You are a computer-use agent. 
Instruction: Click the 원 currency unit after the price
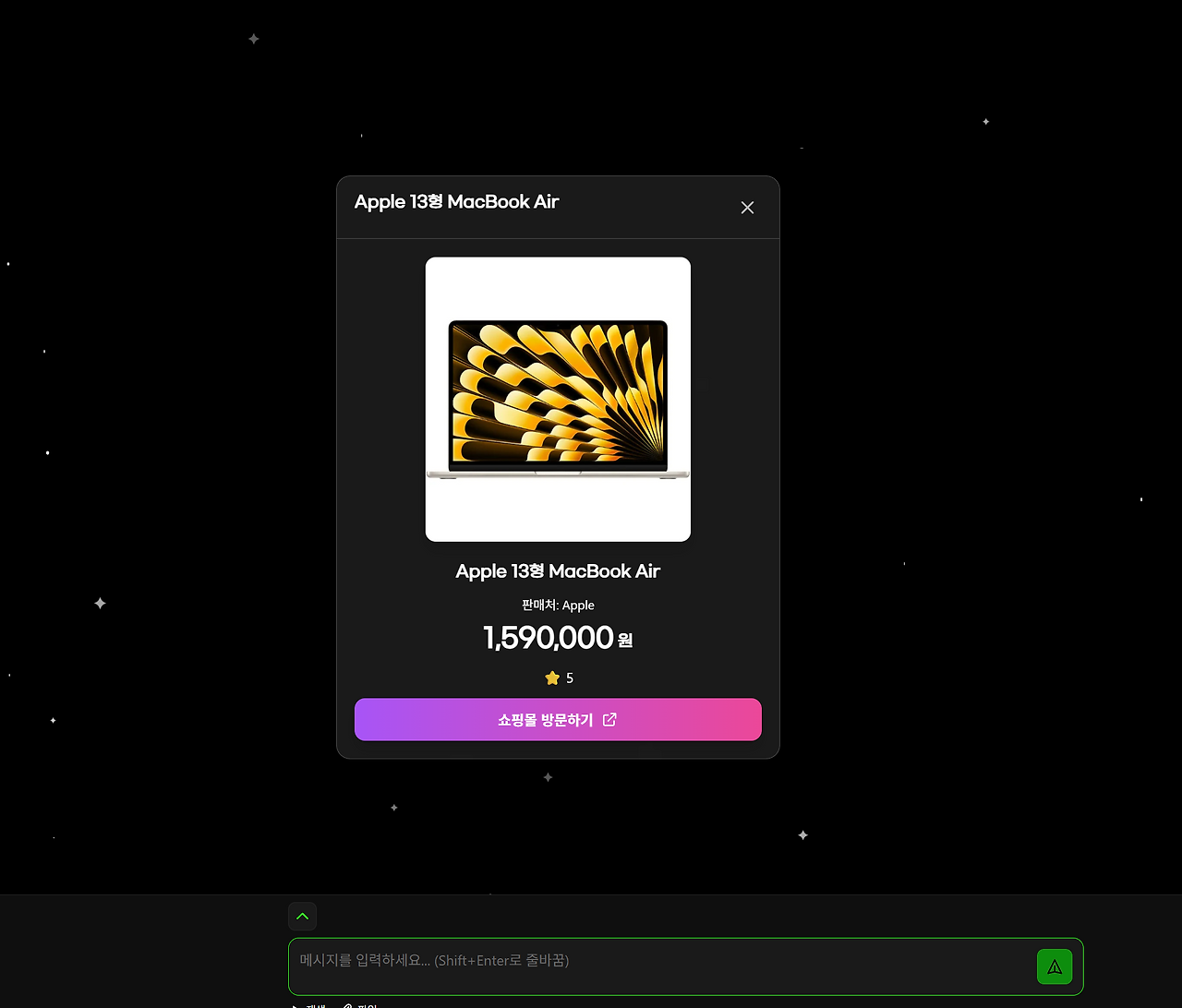pyautogui.click(x=625, y=640)
